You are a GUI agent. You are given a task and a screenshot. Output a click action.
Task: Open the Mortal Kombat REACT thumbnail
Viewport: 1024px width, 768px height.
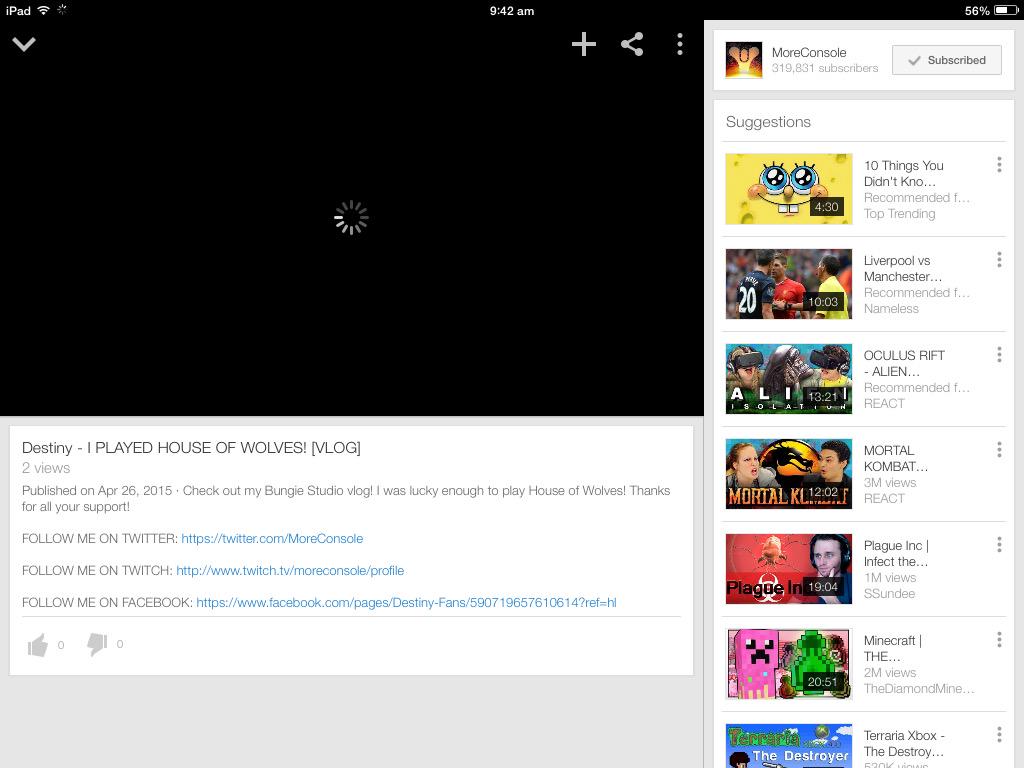[789, 474]
